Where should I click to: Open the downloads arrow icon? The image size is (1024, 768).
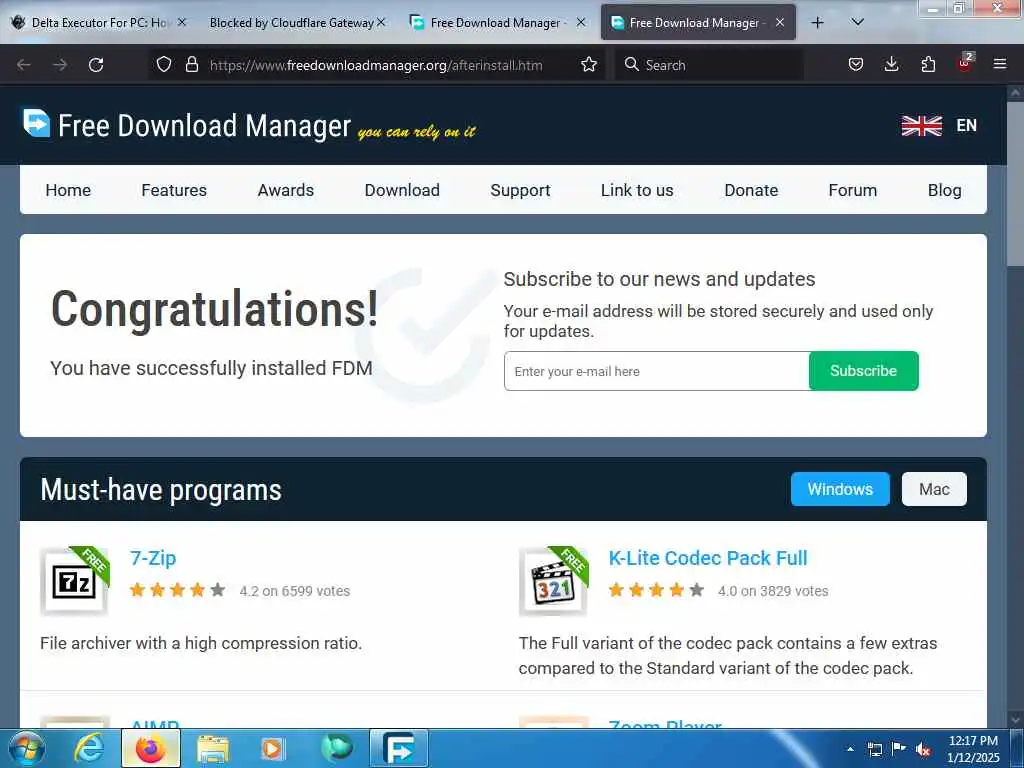click(891, 64)
